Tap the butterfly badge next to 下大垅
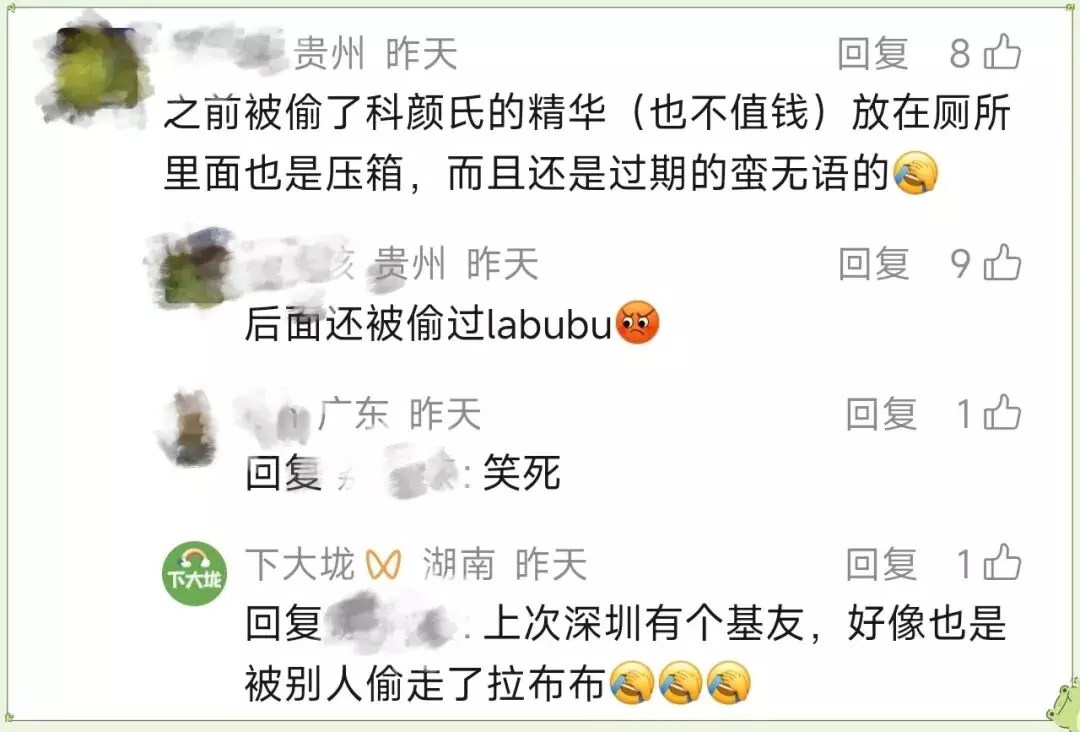Screen dimensions: 1080x732 (x=384, y=565)
